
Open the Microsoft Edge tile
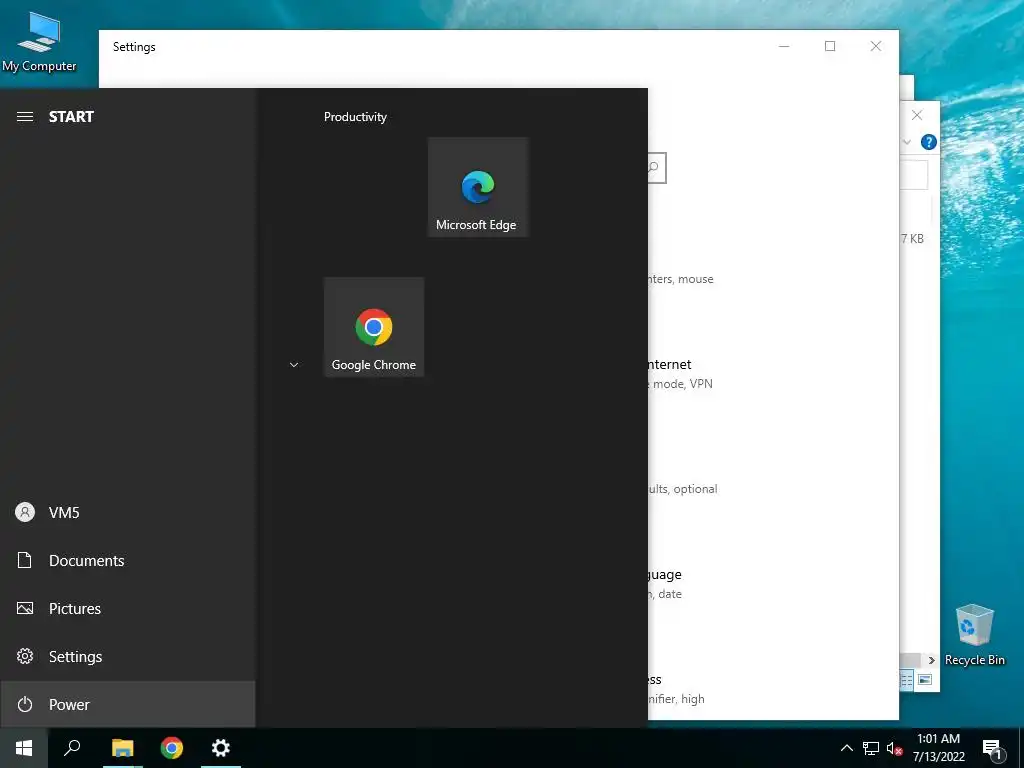coord(477,187)
